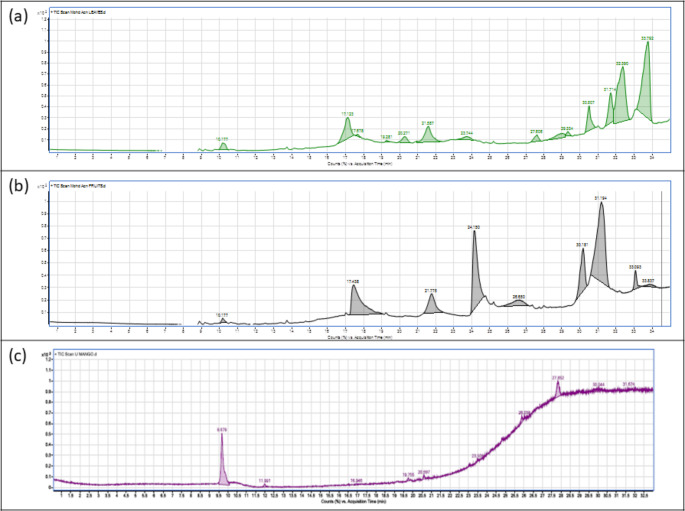Select the TIC Scan legend in the green chromatogram
The image size is (685, 511).
79,12
